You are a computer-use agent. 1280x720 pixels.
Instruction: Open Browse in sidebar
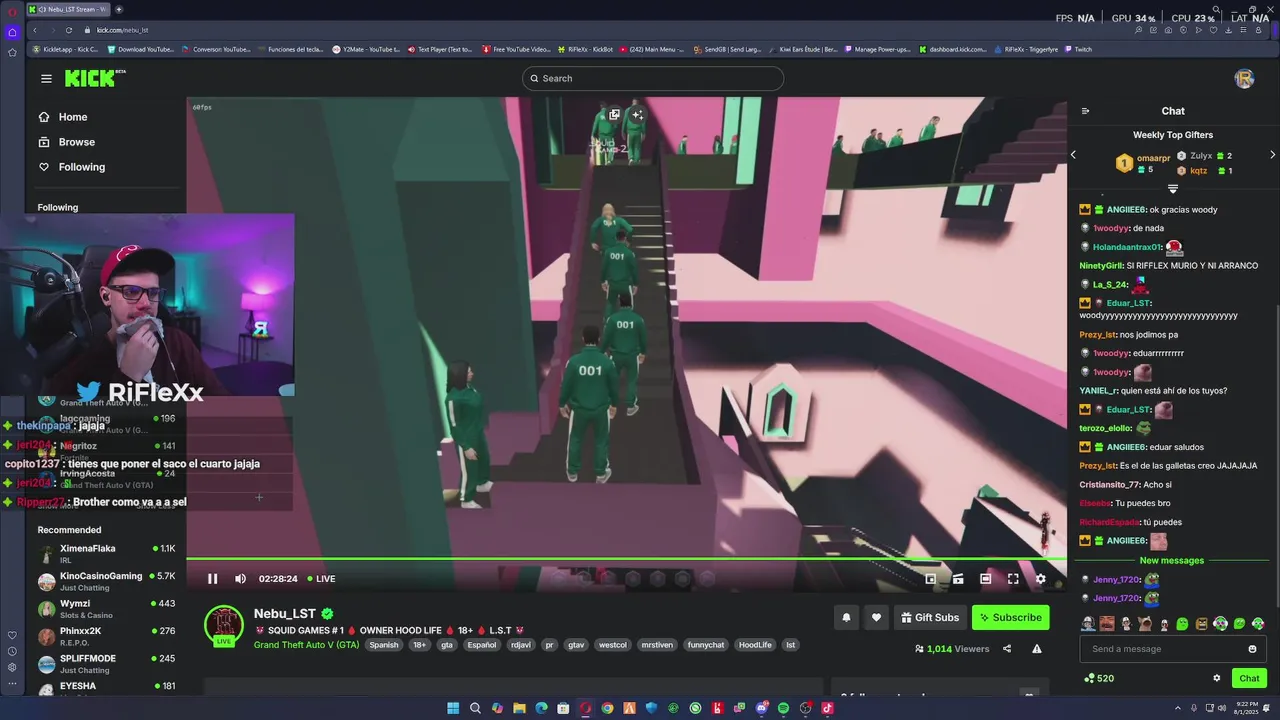(x=76, y=142)
